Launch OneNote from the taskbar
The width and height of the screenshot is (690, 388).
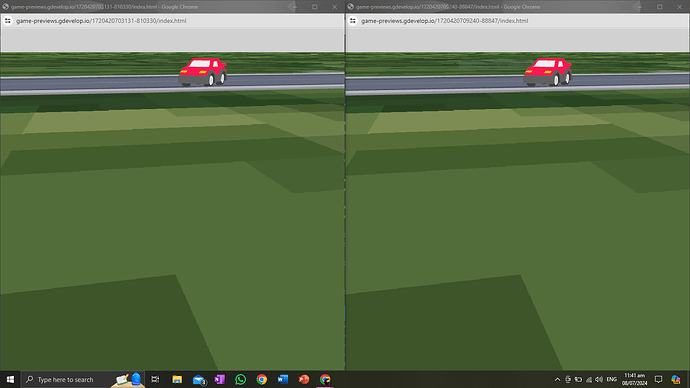(220, 379)
